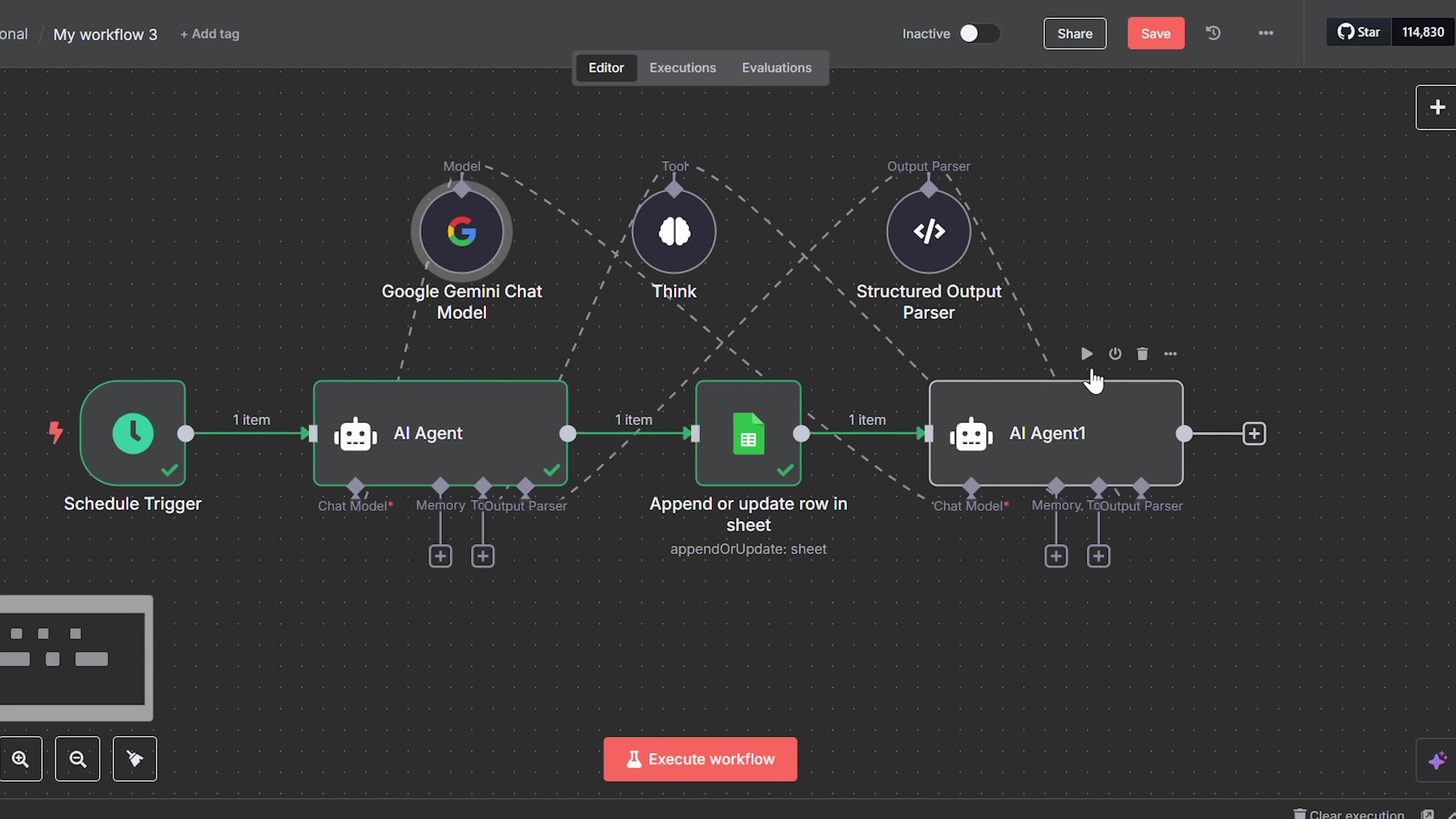Click Add tag link
Screen dimensions: 1456x819
pyautogui.click(x=210, y=34)
